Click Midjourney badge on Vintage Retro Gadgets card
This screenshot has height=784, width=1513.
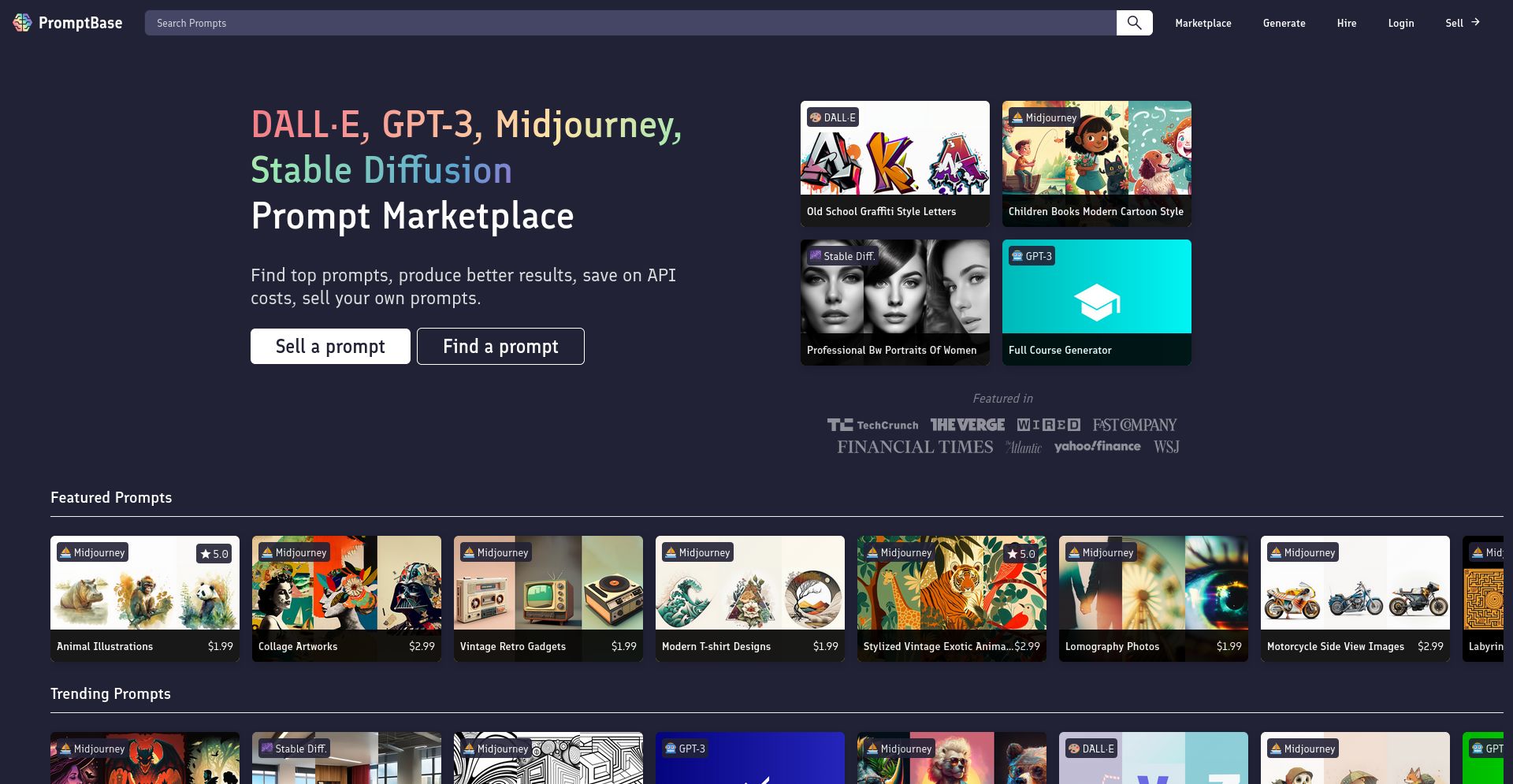496,552
